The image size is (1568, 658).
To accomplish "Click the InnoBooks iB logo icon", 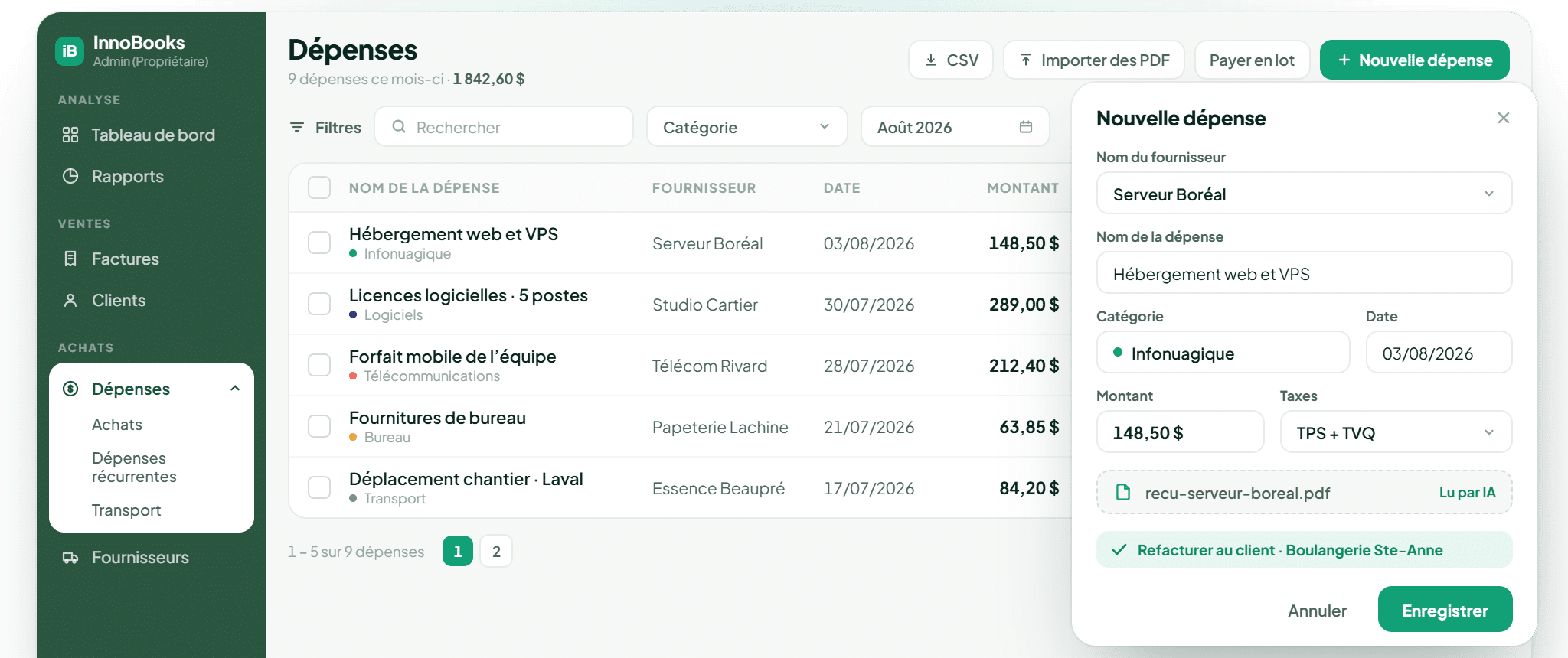I will pyautogui.click(x=70, y=51).
